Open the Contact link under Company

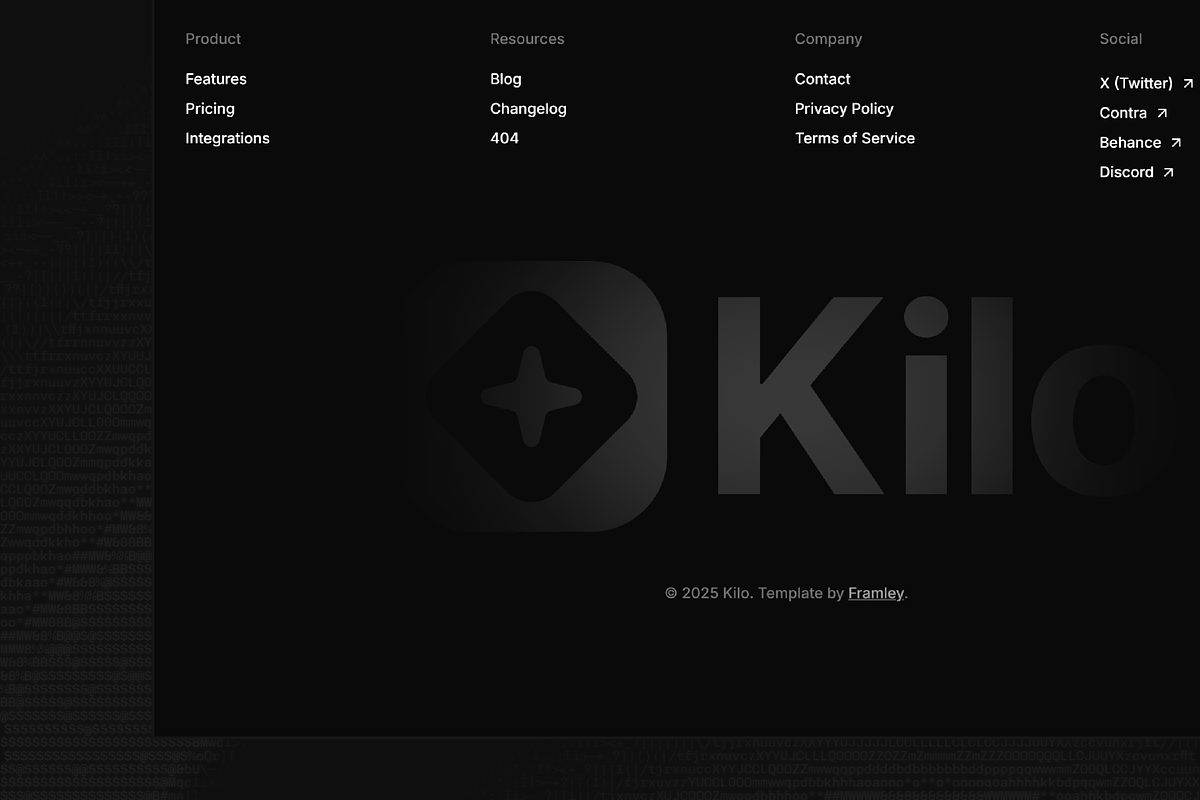(x=823, y=79)
